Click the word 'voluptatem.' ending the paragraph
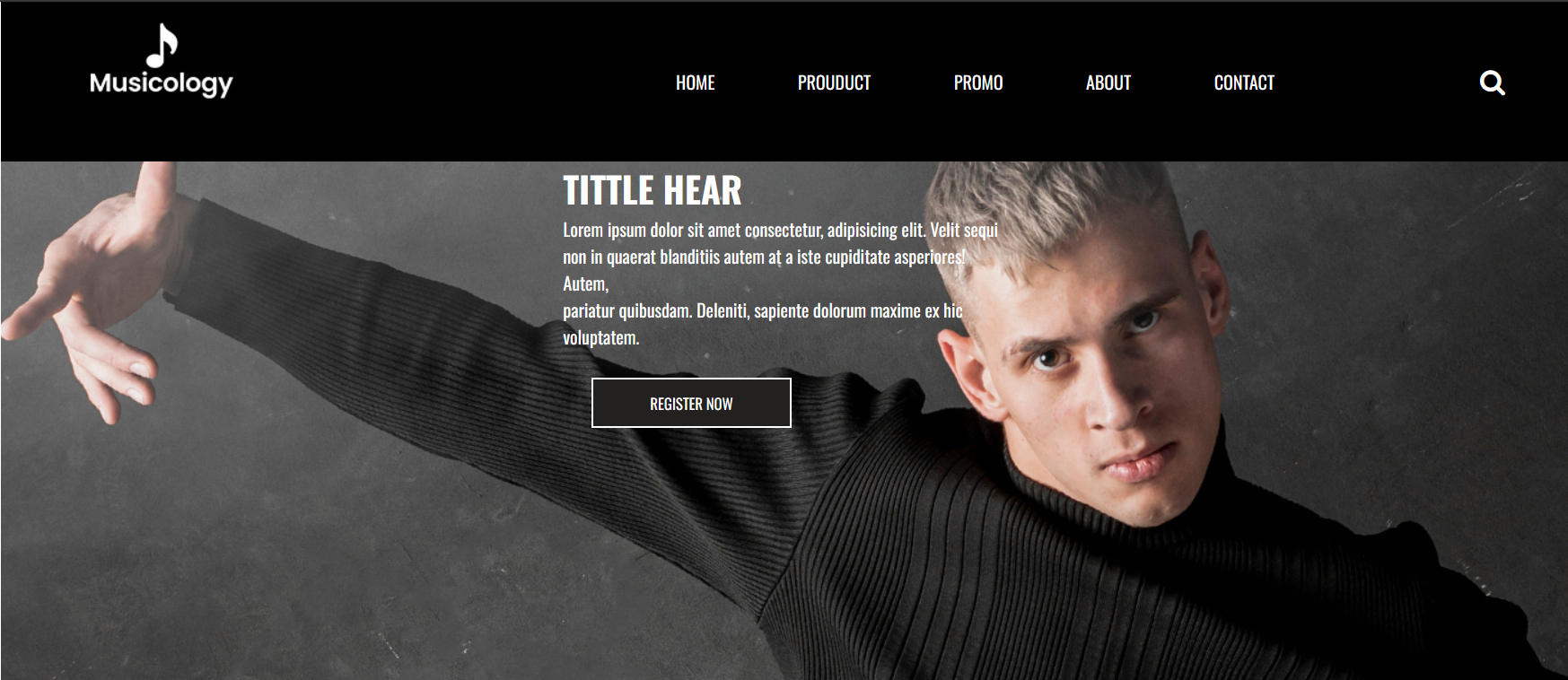The width and height of the screenshot is (1568, 680). [x=600, y=338]
